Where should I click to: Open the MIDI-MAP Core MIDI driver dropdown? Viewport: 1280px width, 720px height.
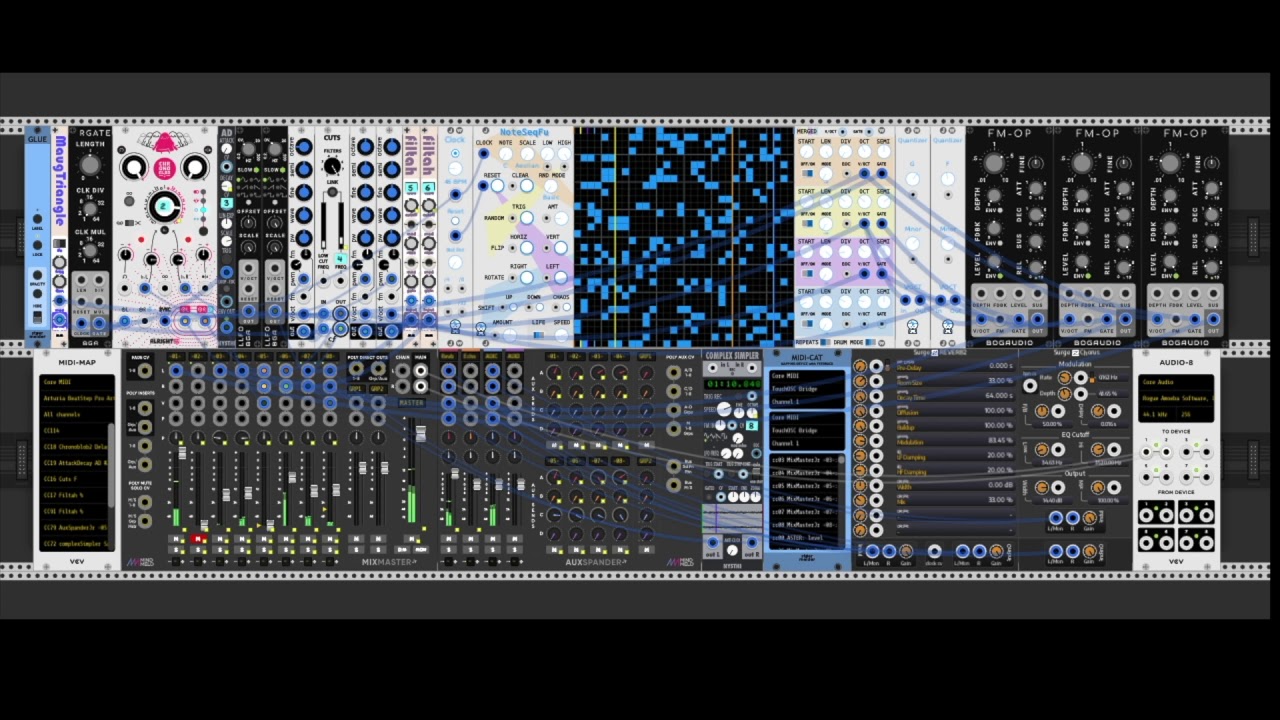click(77, 383)
